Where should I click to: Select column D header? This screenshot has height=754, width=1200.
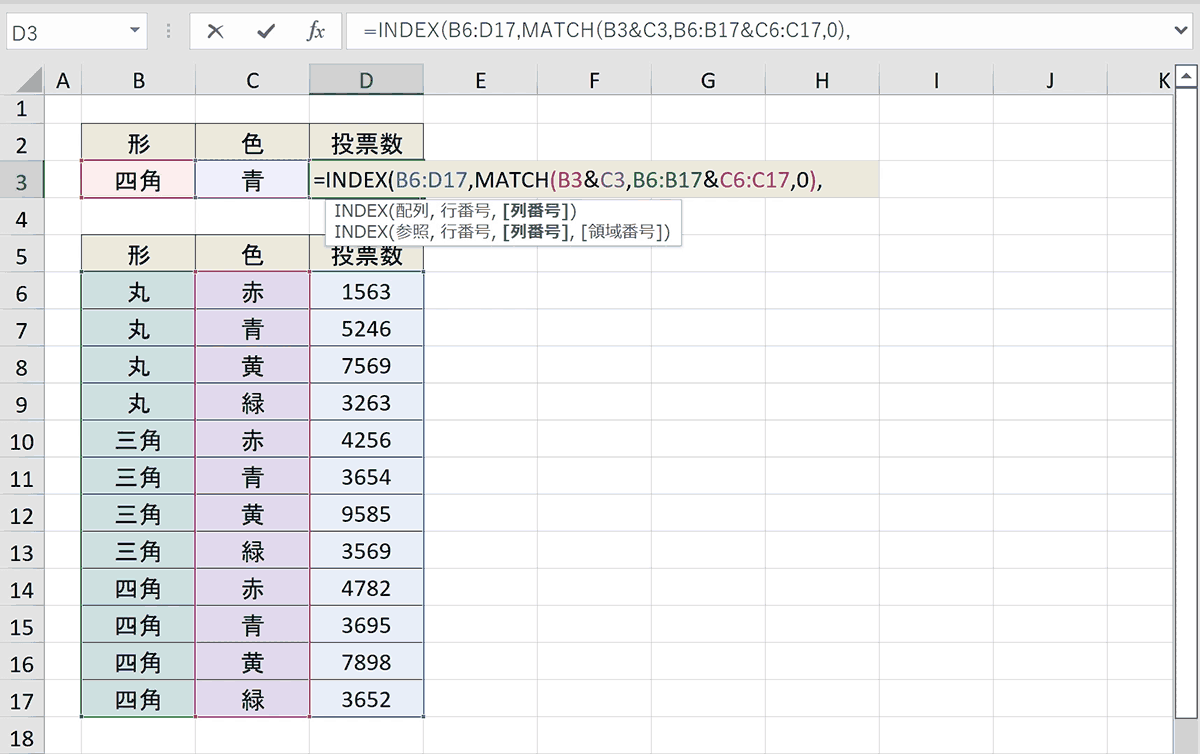click(366, 80)
